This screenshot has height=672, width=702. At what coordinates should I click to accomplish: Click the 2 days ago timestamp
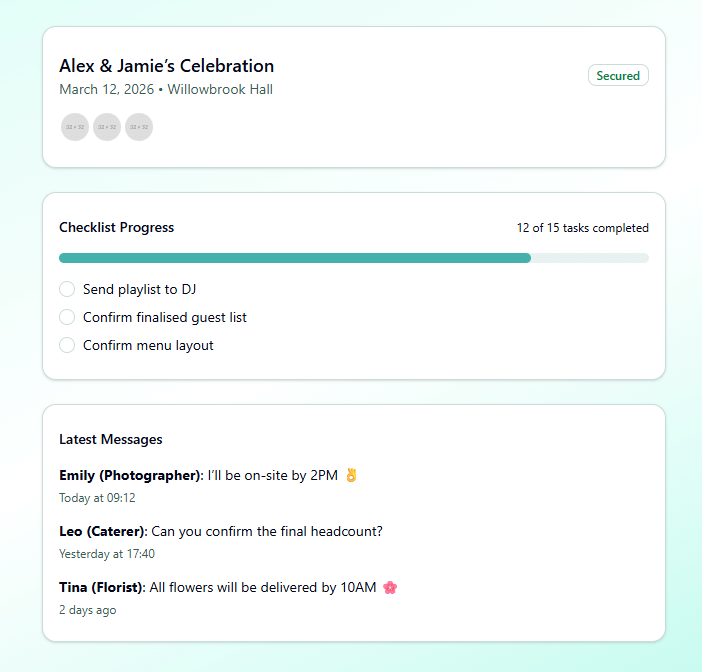88,610
